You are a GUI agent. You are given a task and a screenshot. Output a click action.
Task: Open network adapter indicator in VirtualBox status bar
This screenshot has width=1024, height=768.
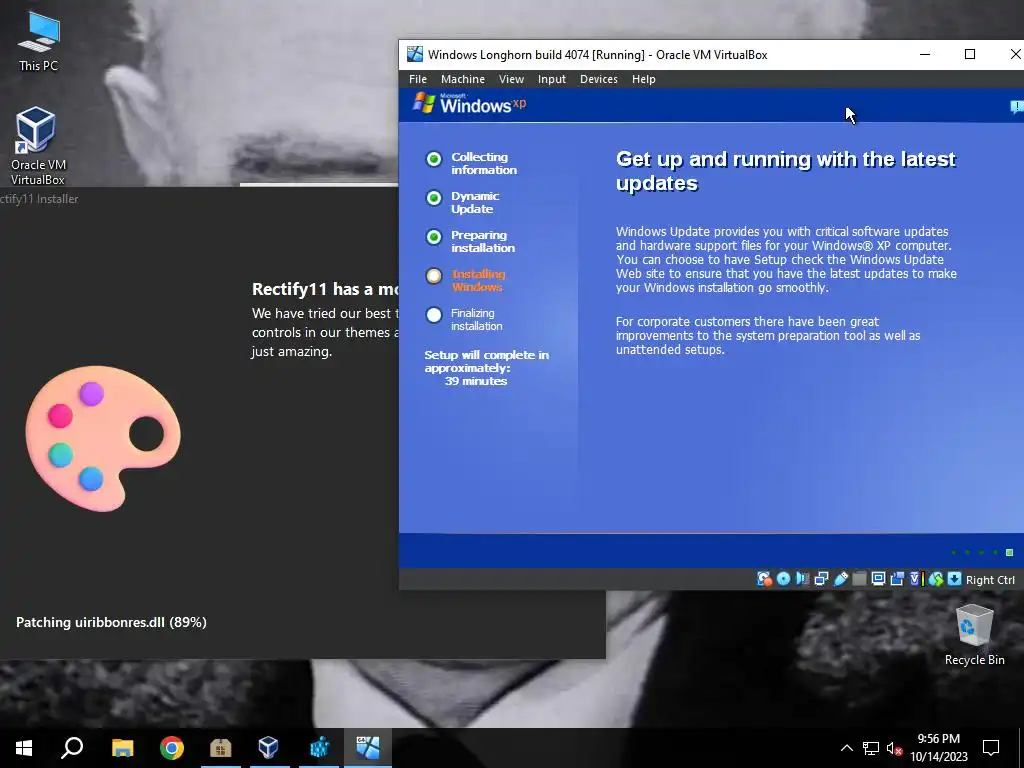(x=821, y=579)
